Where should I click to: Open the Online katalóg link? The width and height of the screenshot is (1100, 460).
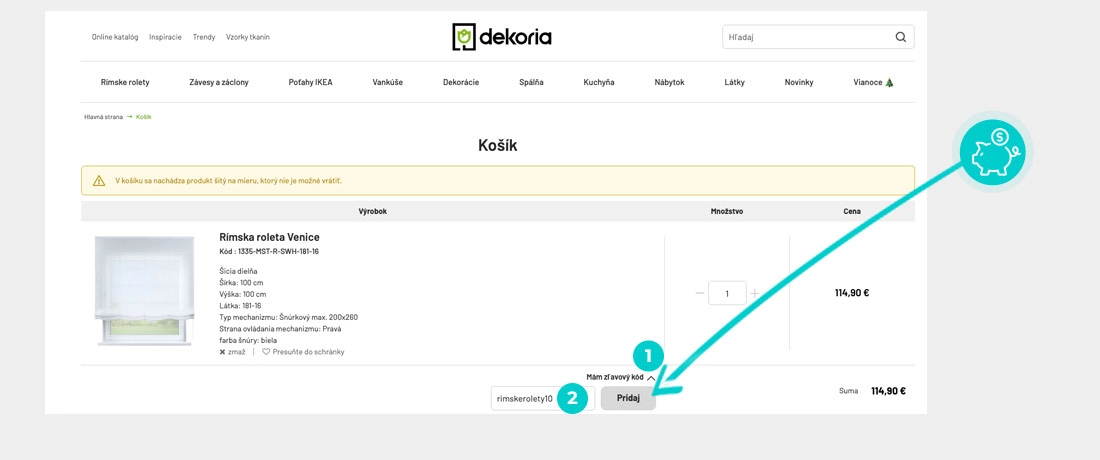(x=115, y=37)
